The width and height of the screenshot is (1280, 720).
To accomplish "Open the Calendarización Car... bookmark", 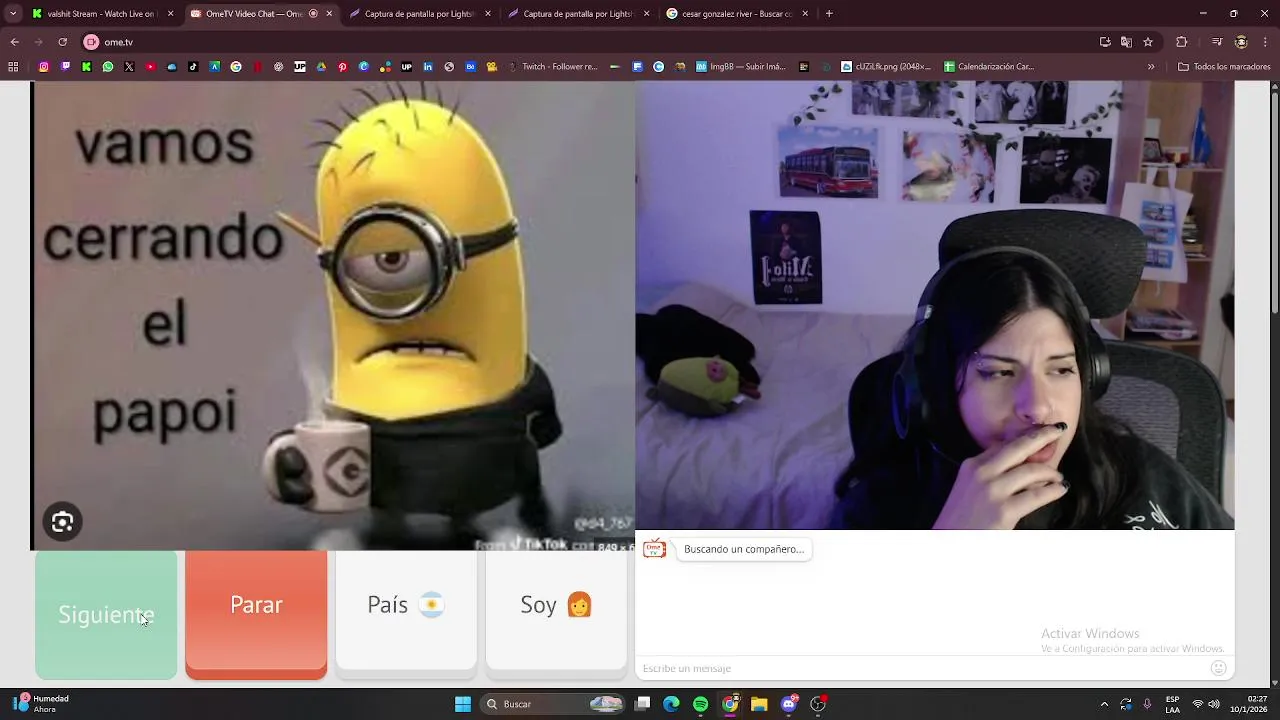I will pyautogui.click(x=990, y=67).
